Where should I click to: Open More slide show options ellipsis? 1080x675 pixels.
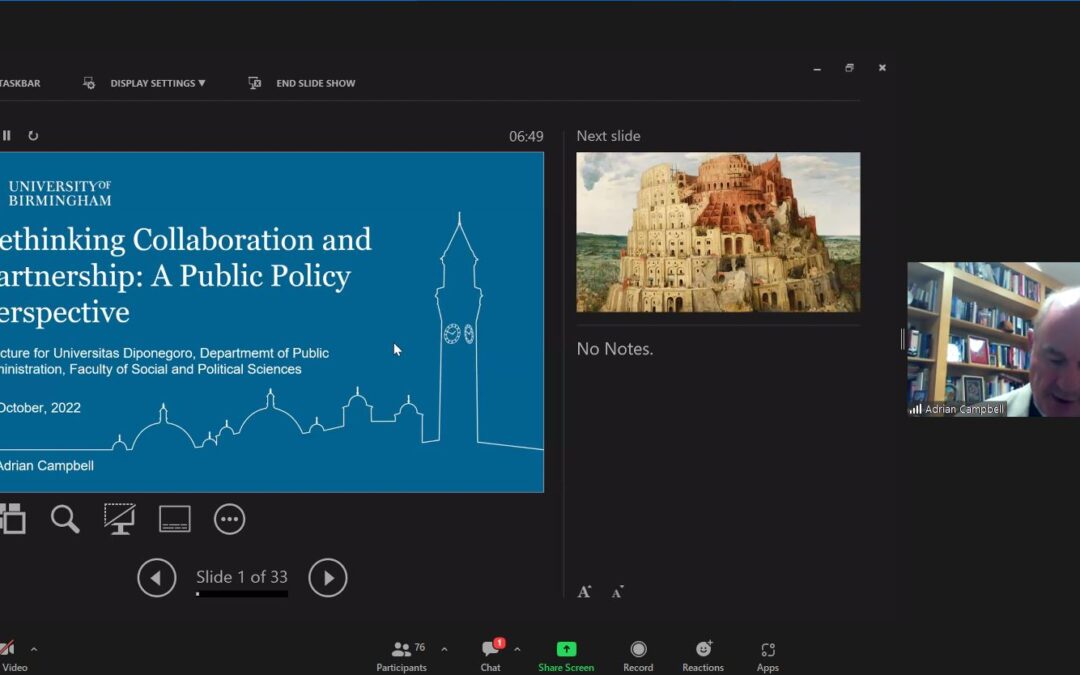[229, 519]
